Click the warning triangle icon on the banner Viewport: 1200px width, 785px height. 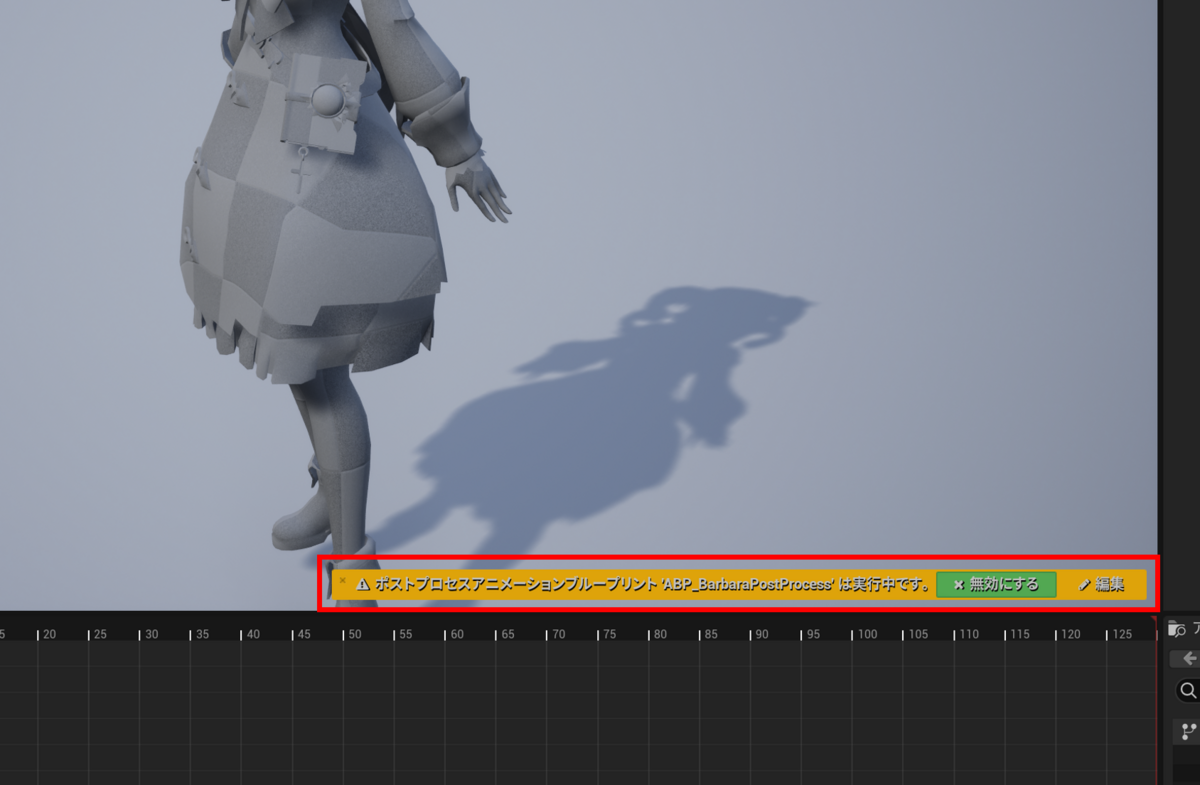pyautogui.click(x=363, y=585)
